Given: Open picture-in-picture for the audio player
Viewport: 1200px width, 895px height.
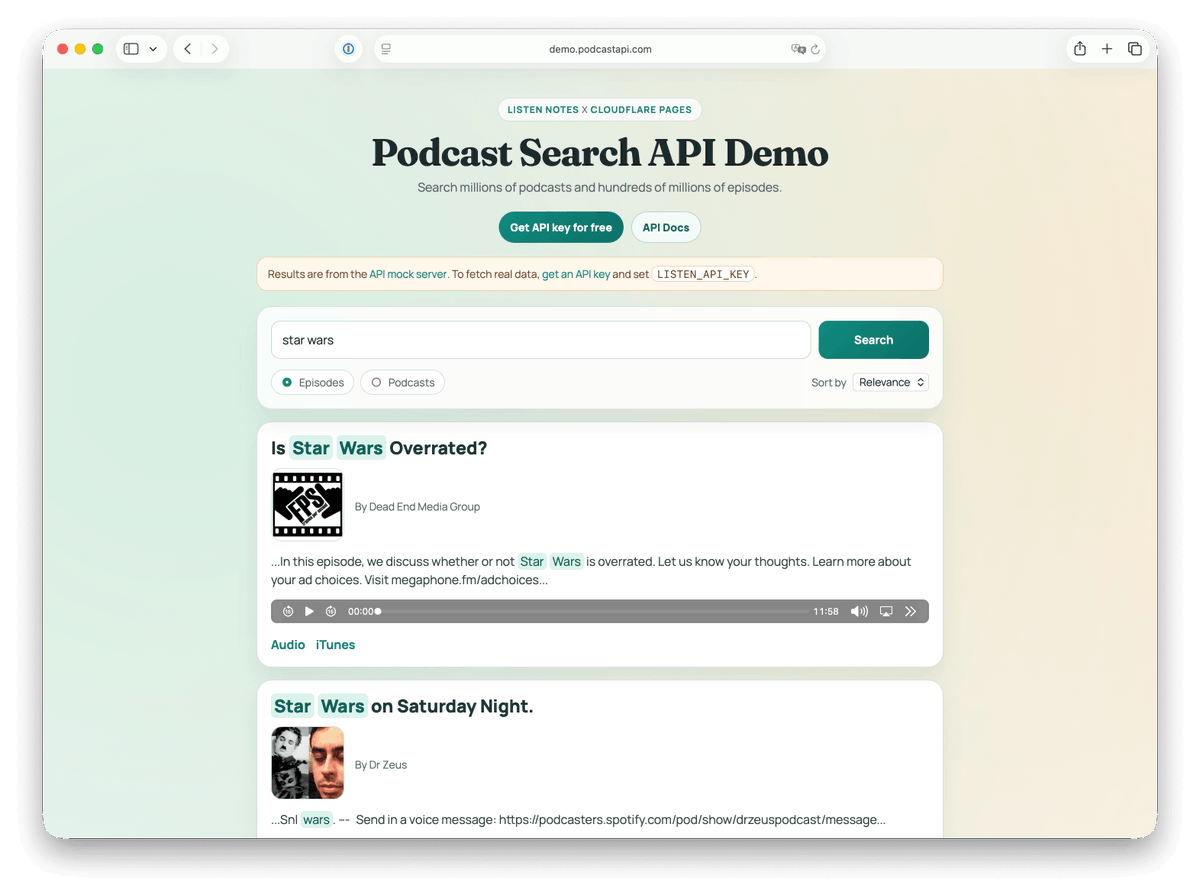Looking at the screenshot, I should 885,611.
